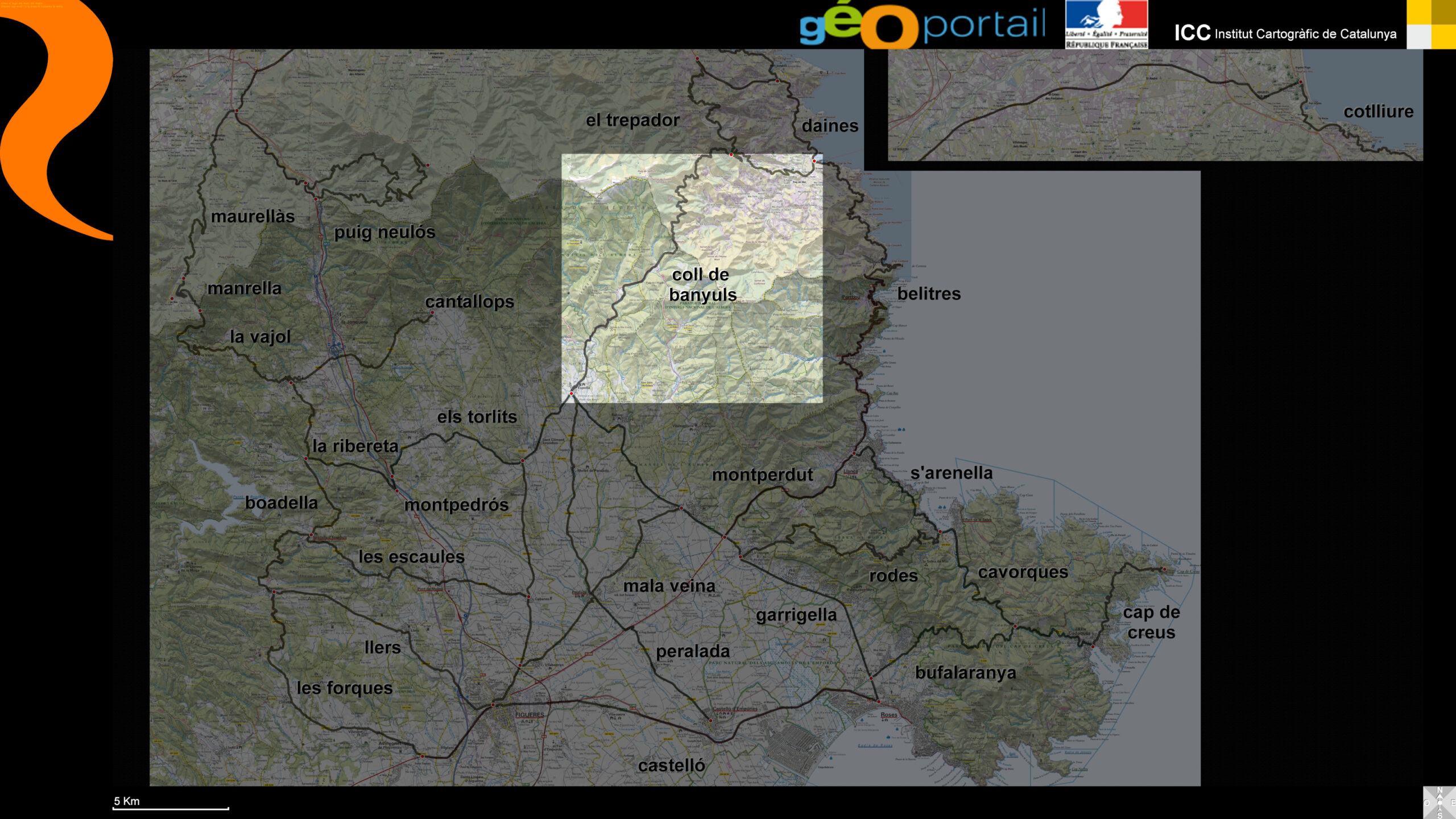This screenshot has width=1456, height=819.
Task: Select the cap de creus label
Action: tap(1151, 622)
